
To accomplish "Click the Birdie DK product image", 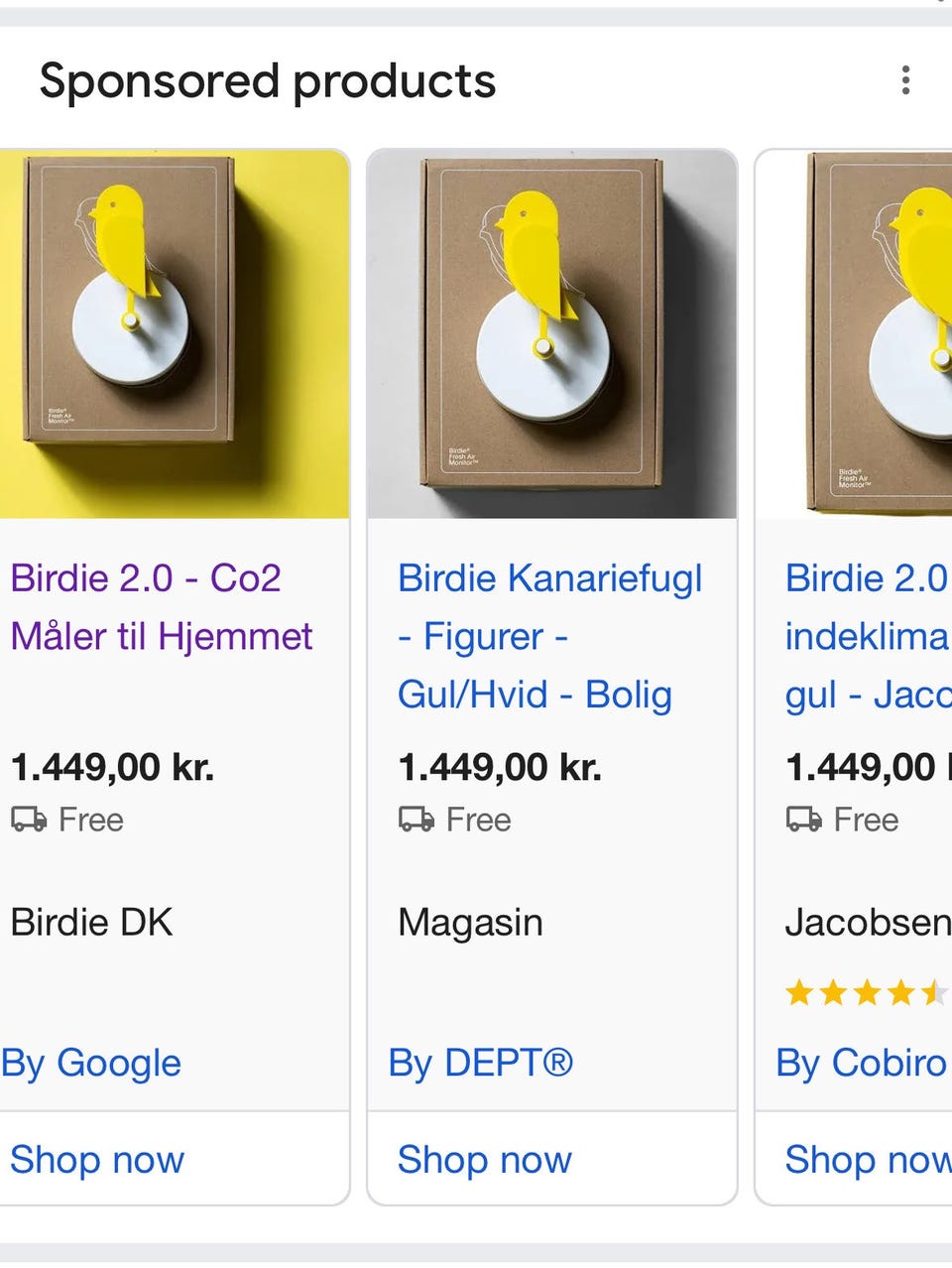I will point(174,333).
